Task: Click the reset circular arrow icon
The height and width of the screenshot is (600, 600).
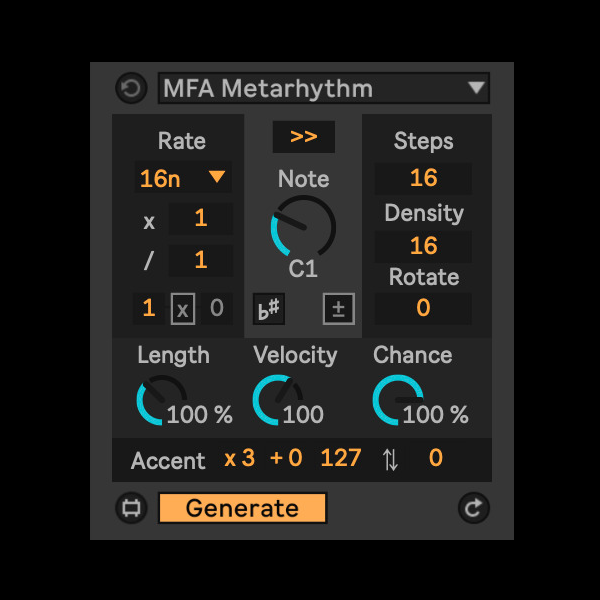Action: 131,88
